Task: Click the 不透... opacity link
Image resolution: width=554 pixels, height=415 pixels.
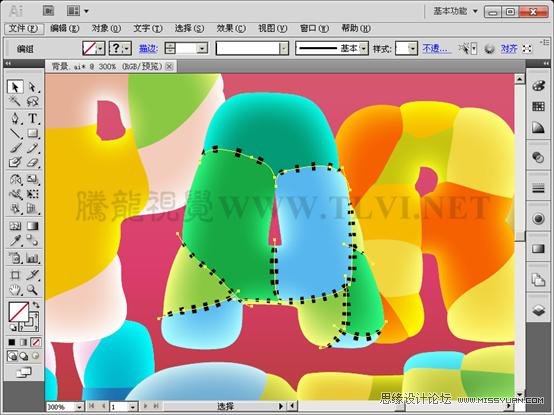Action: point(437,48)
